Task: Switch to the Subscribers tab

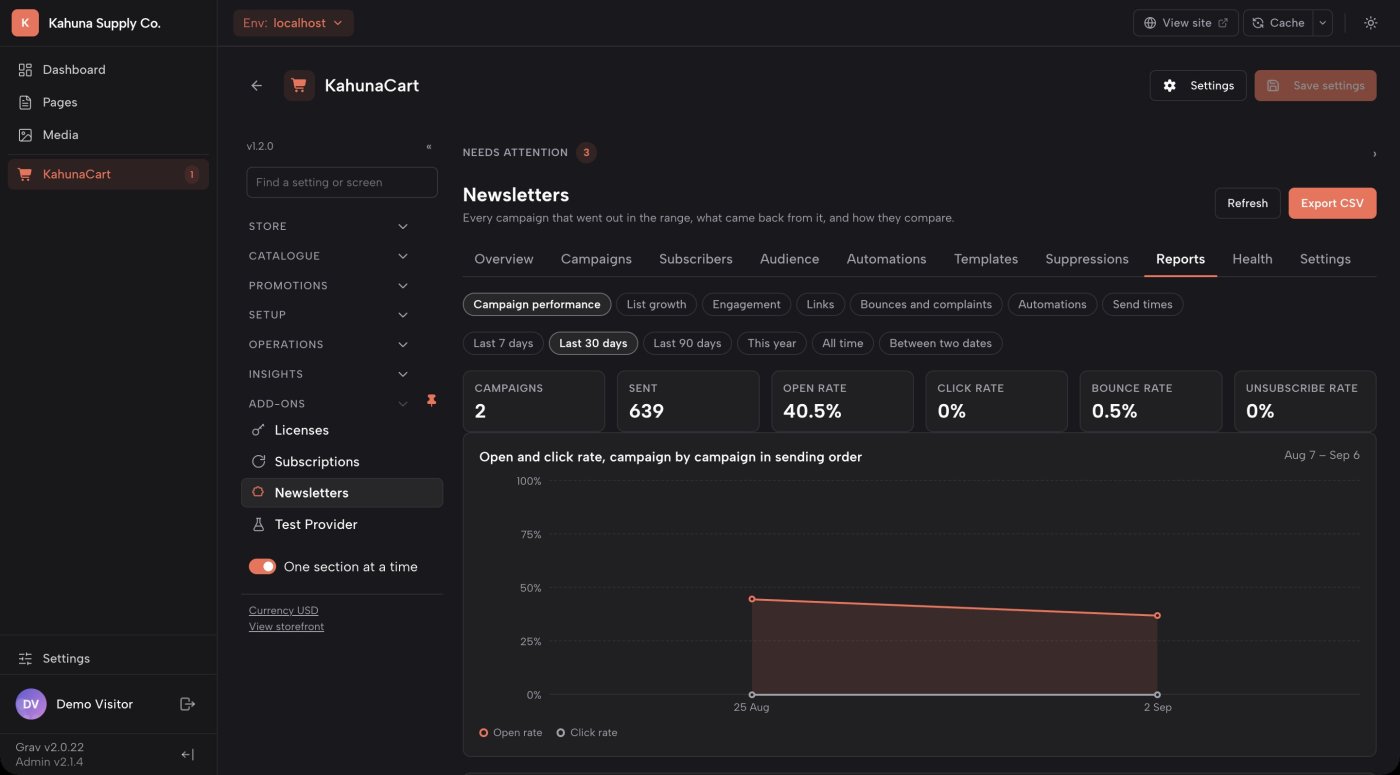Action: (696, 259)
